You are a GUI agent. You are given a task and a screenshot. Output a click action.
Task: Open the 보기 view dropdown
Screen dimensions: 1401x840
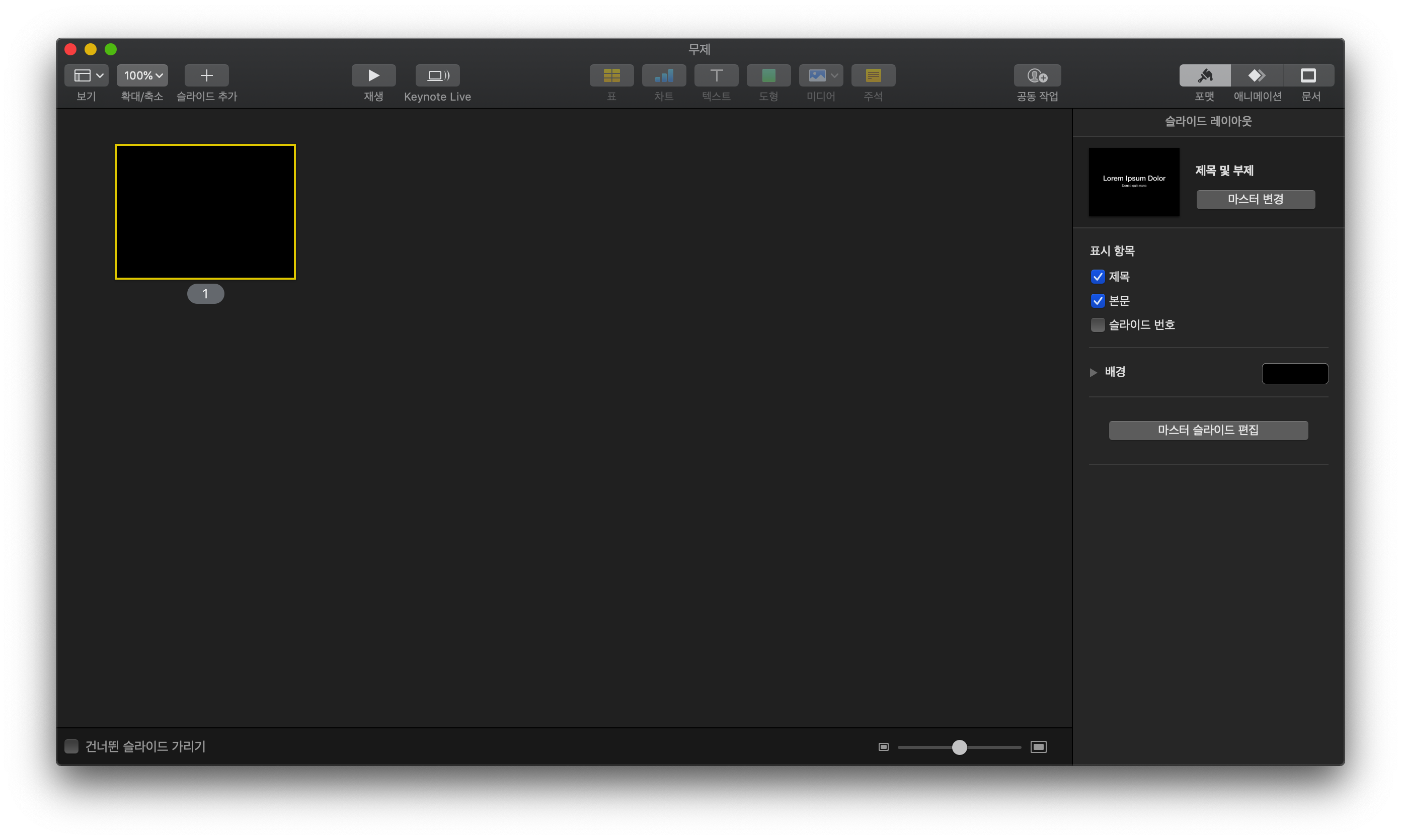pos(87,75)
